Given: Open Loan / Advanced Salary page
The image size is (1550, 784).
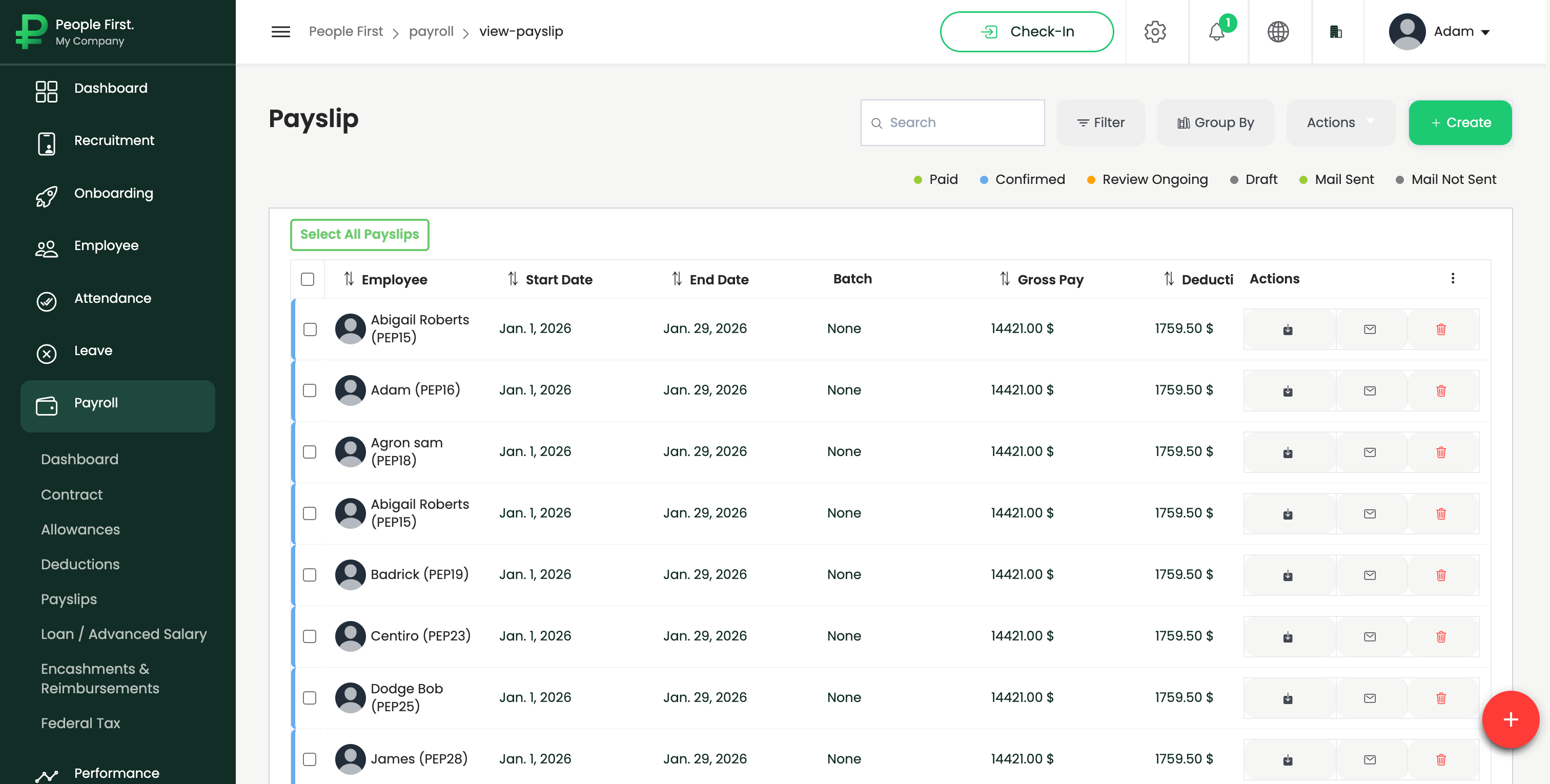Looking at the screenshot, I should click(124, 634).
